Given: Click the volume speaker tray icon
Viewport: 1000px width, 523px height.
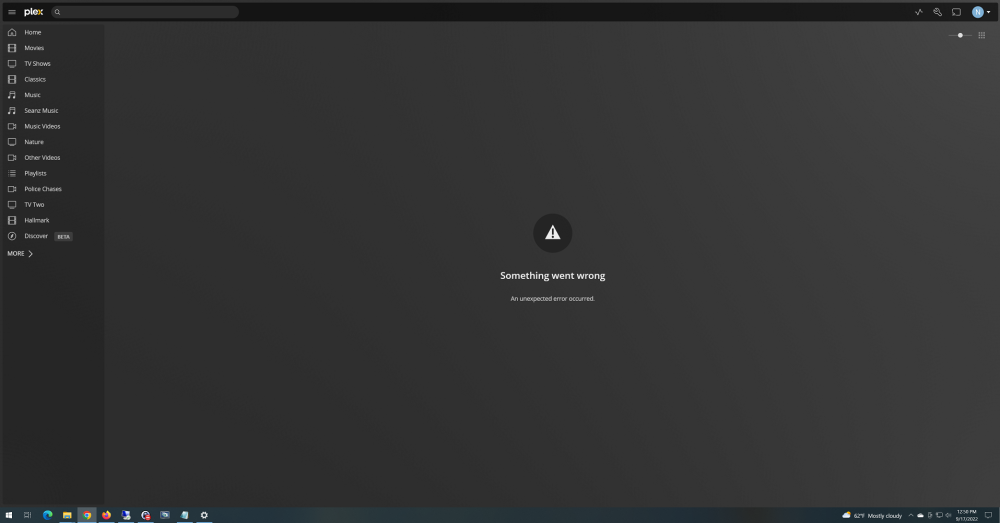Looking at the screenshot, I should [948, 515].
